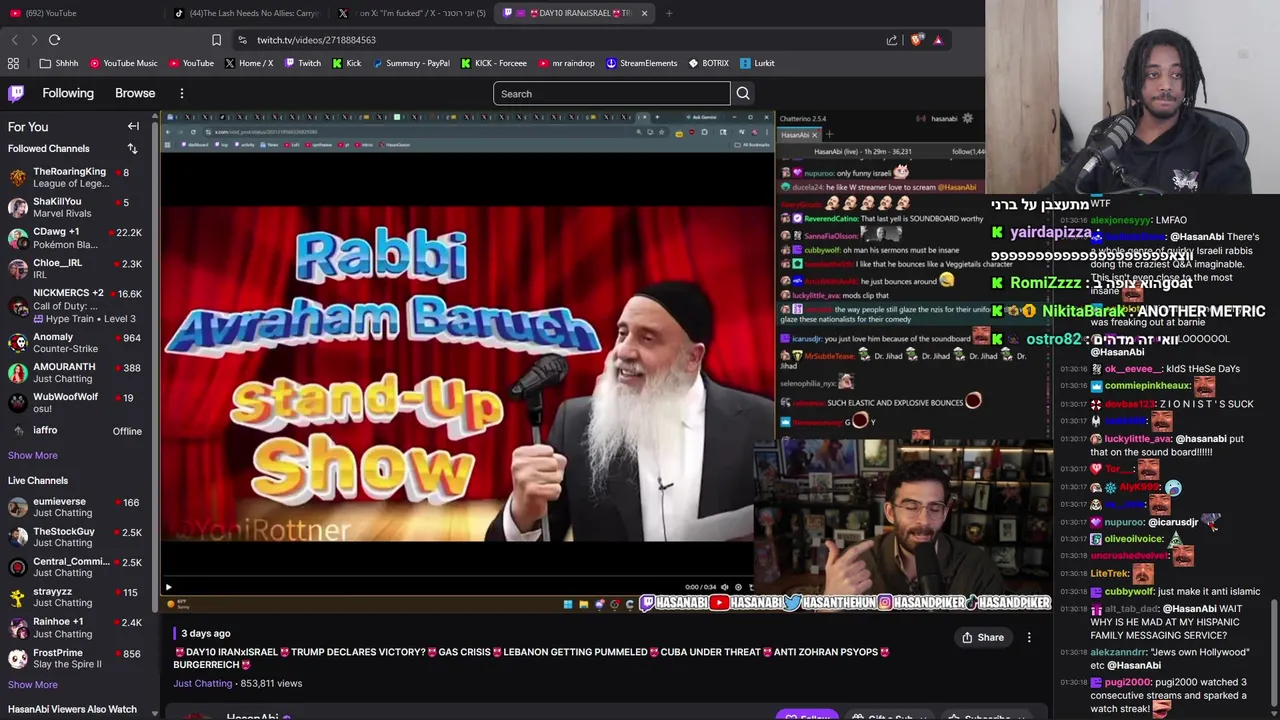Go forward in browser history

click(34, 40)
